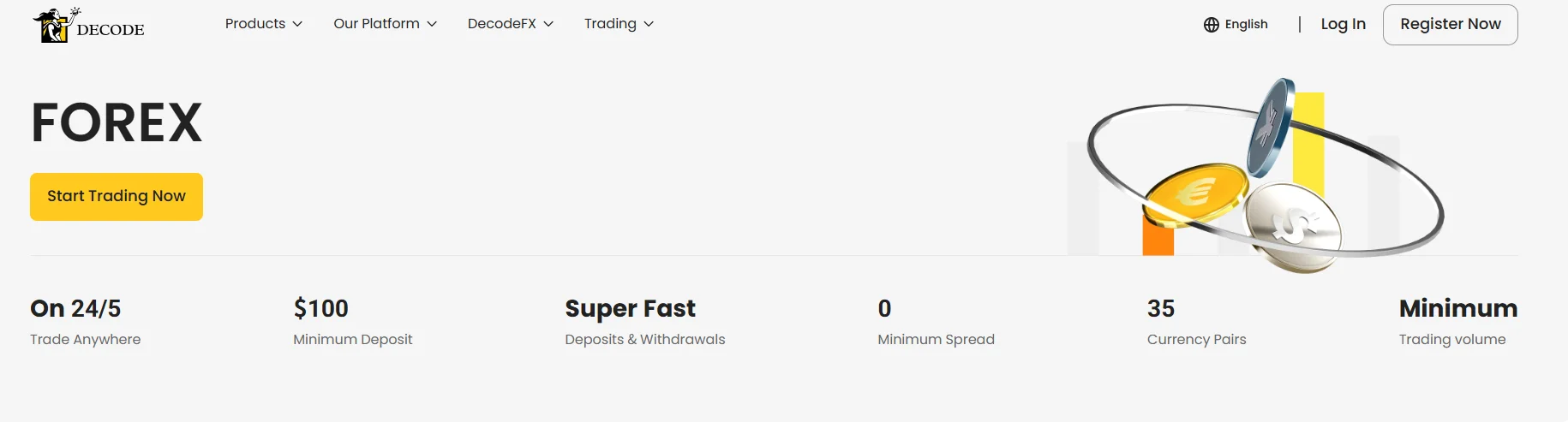Click the Decode logo icon

pyautogui.click(x=54, y=26)
